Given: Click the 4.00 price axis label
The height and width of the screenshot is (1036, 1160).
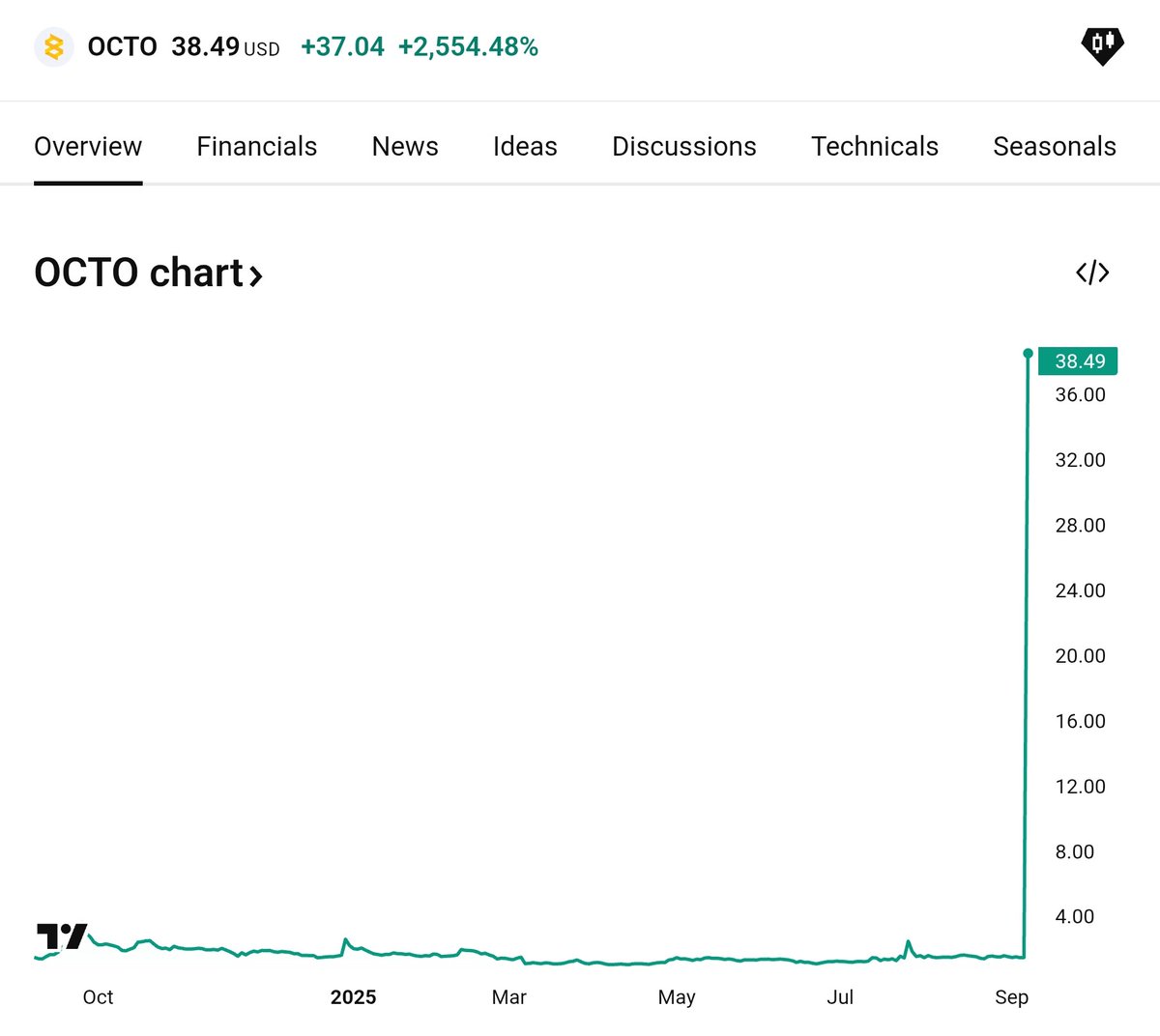Looking at the screenshot, I should pos(1074,916).
